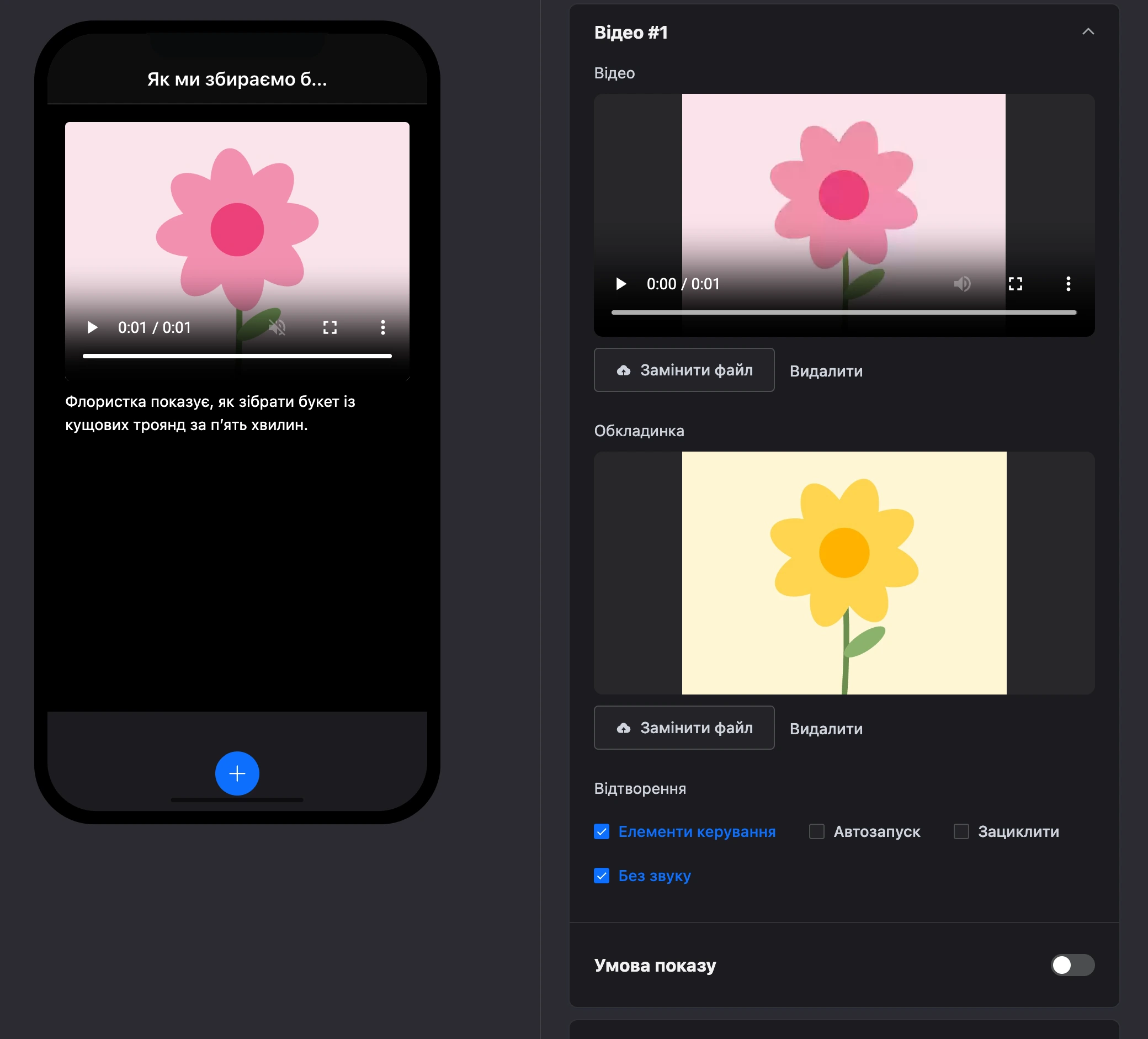Screen dimensions: 1148x1039
Task: Open three-dot menu on settings panel video
Action: [x=1069, y=284]
